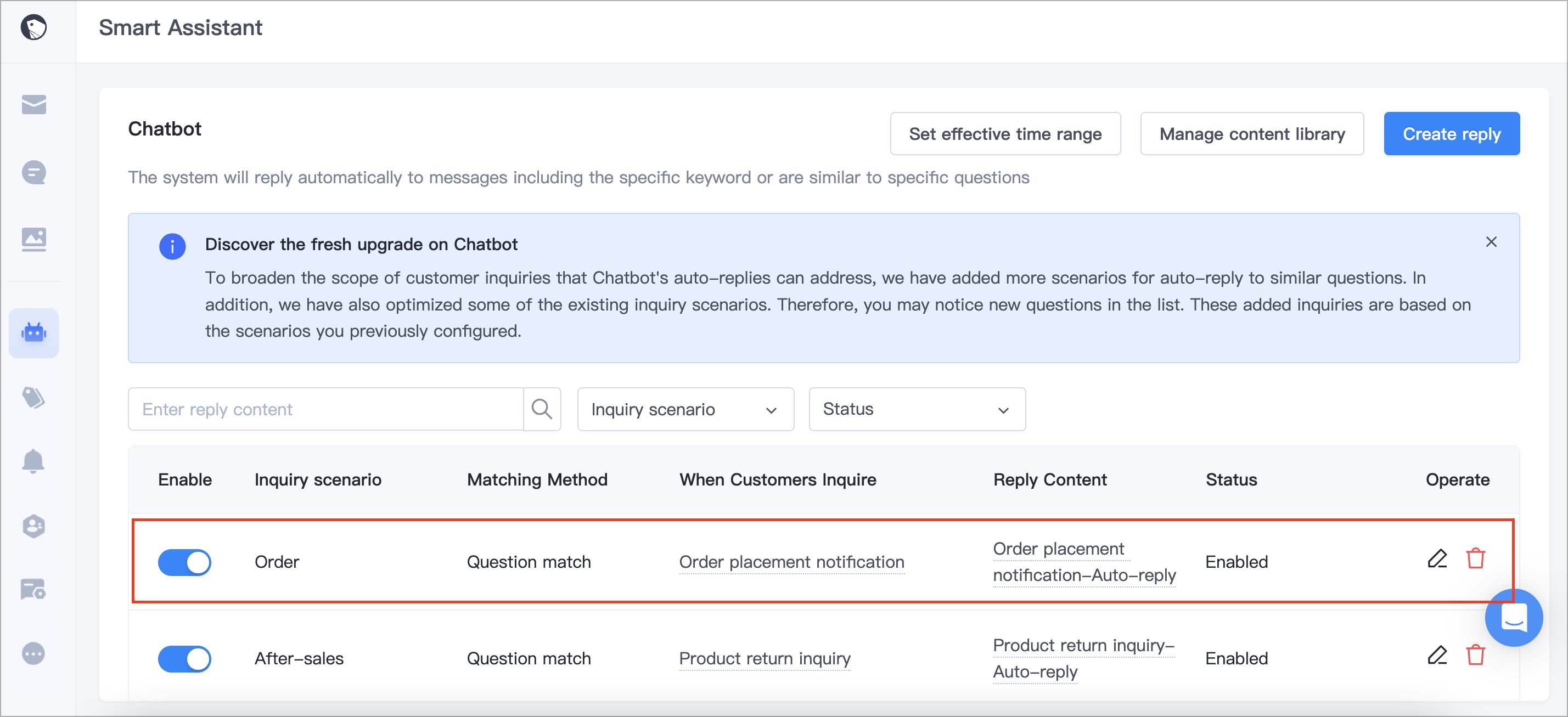Toggle off the Order scenario switch
This screenshot has width=1568, height=717.
coord(184,562)
